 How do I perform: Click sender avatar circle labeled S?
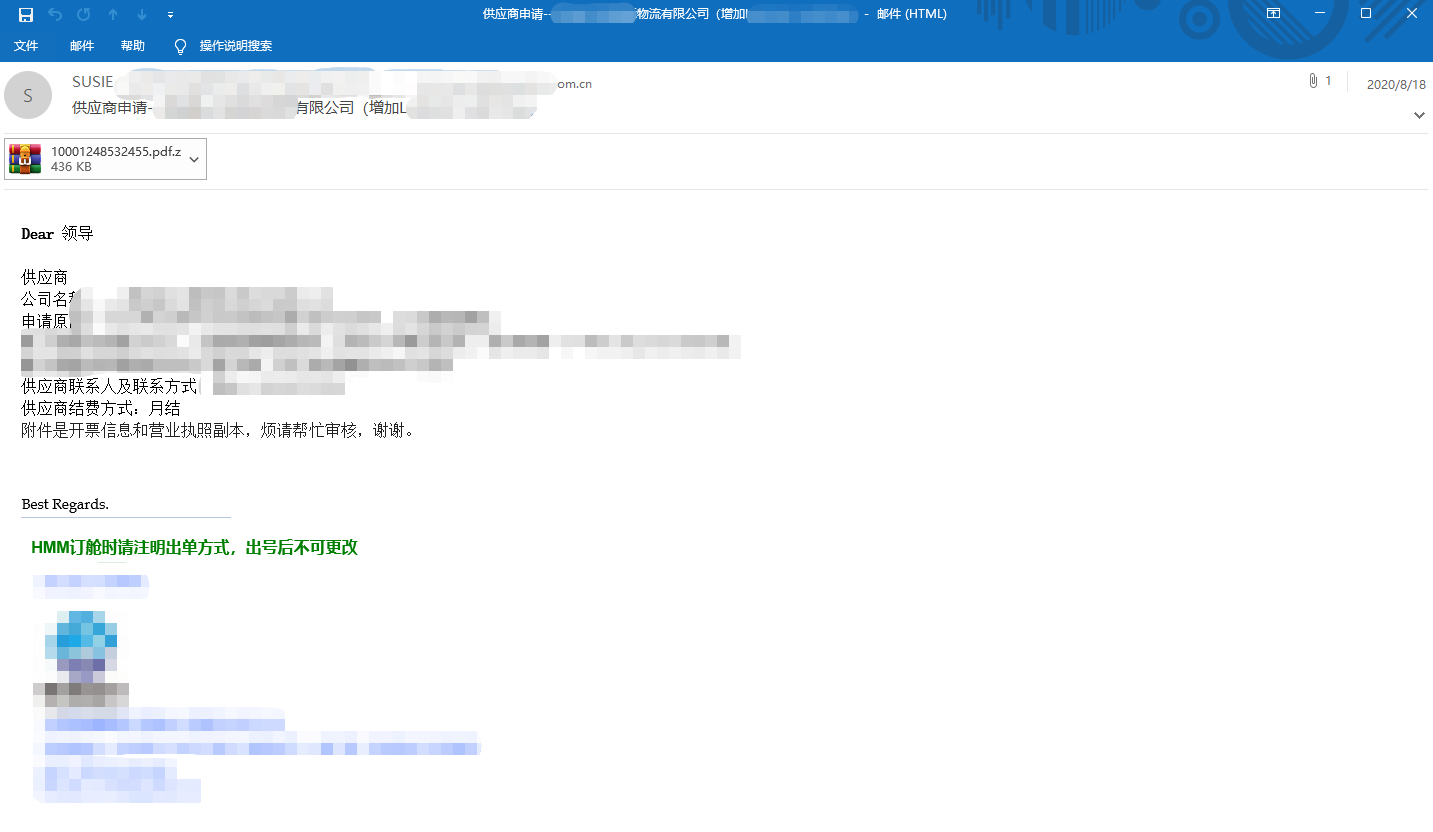(28, 96)
